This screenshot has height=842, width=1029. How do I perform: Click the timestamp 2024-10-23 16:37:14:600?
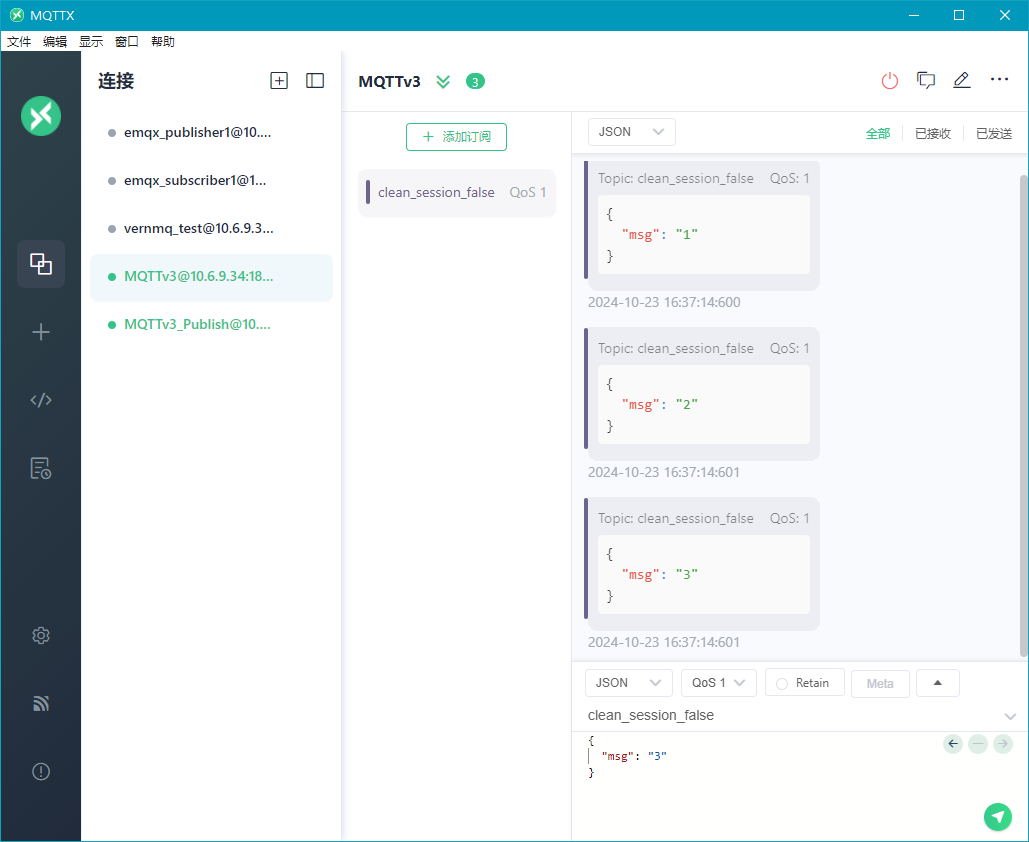click(664, 303)
